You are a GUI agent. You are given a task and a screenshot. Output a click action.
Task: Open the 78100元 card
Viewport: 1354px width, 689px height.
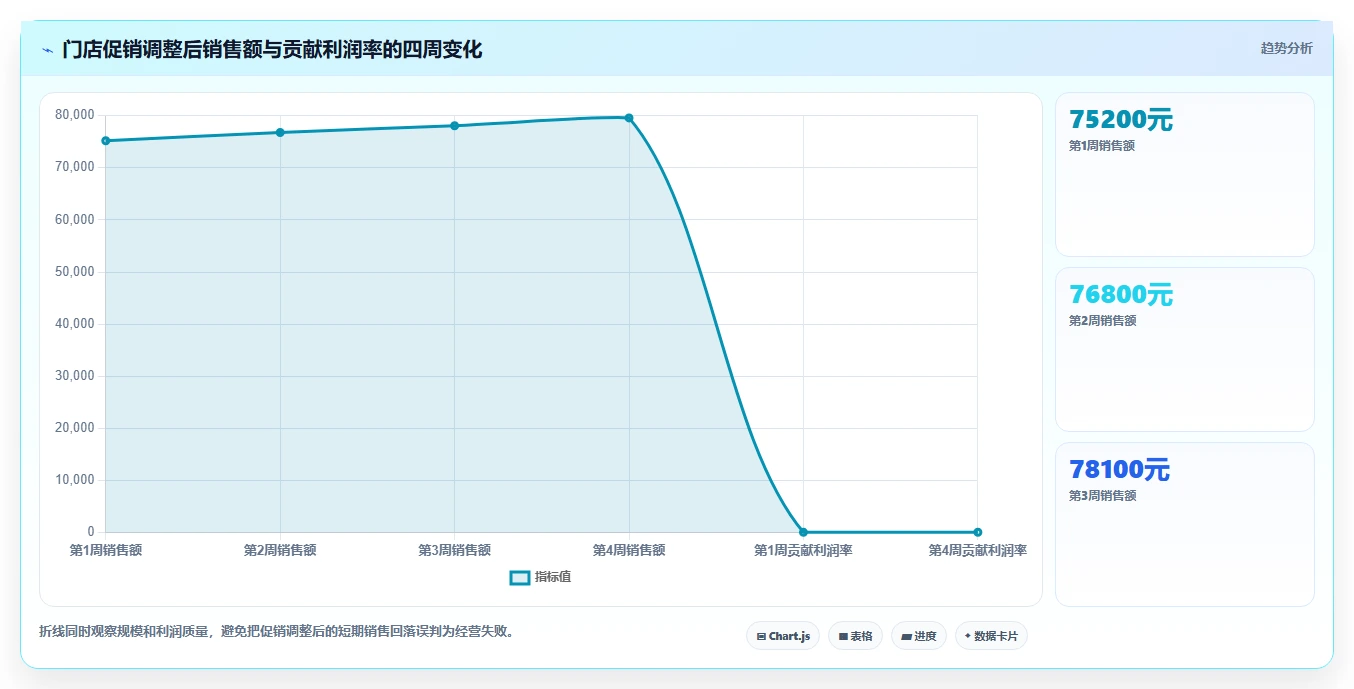(1184, 525)
